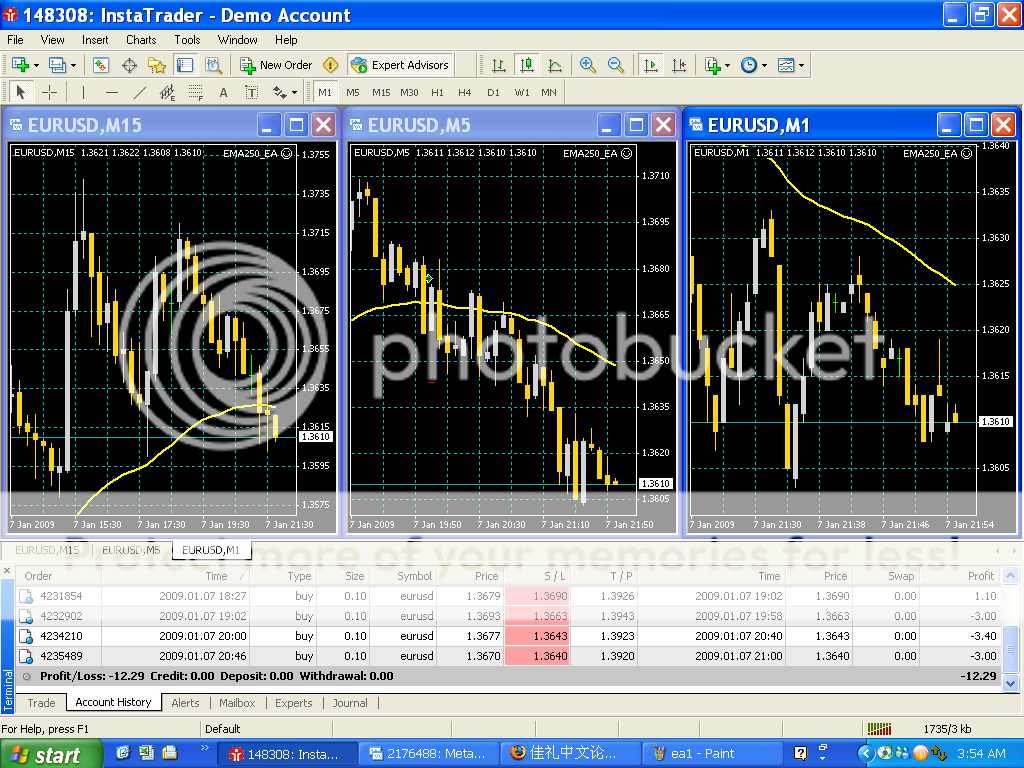Open the Windows start menu
The image size is (1024, 768).
pyautogui.click(x=52, y=754)
